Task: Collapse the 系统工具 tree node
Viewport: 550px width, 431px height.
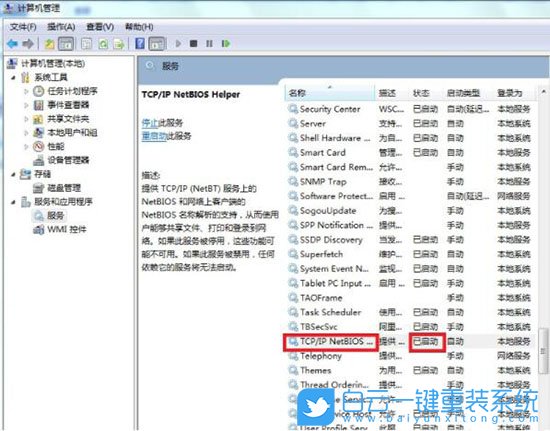Action: pos(13,77)
